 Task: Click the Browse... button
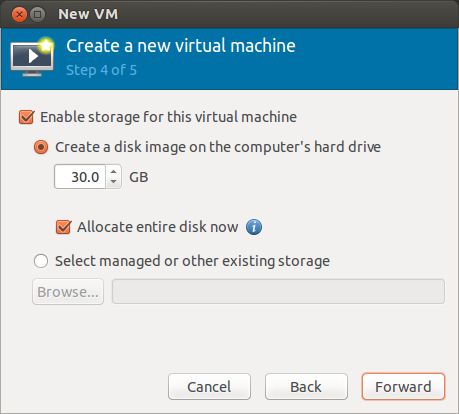68,292
